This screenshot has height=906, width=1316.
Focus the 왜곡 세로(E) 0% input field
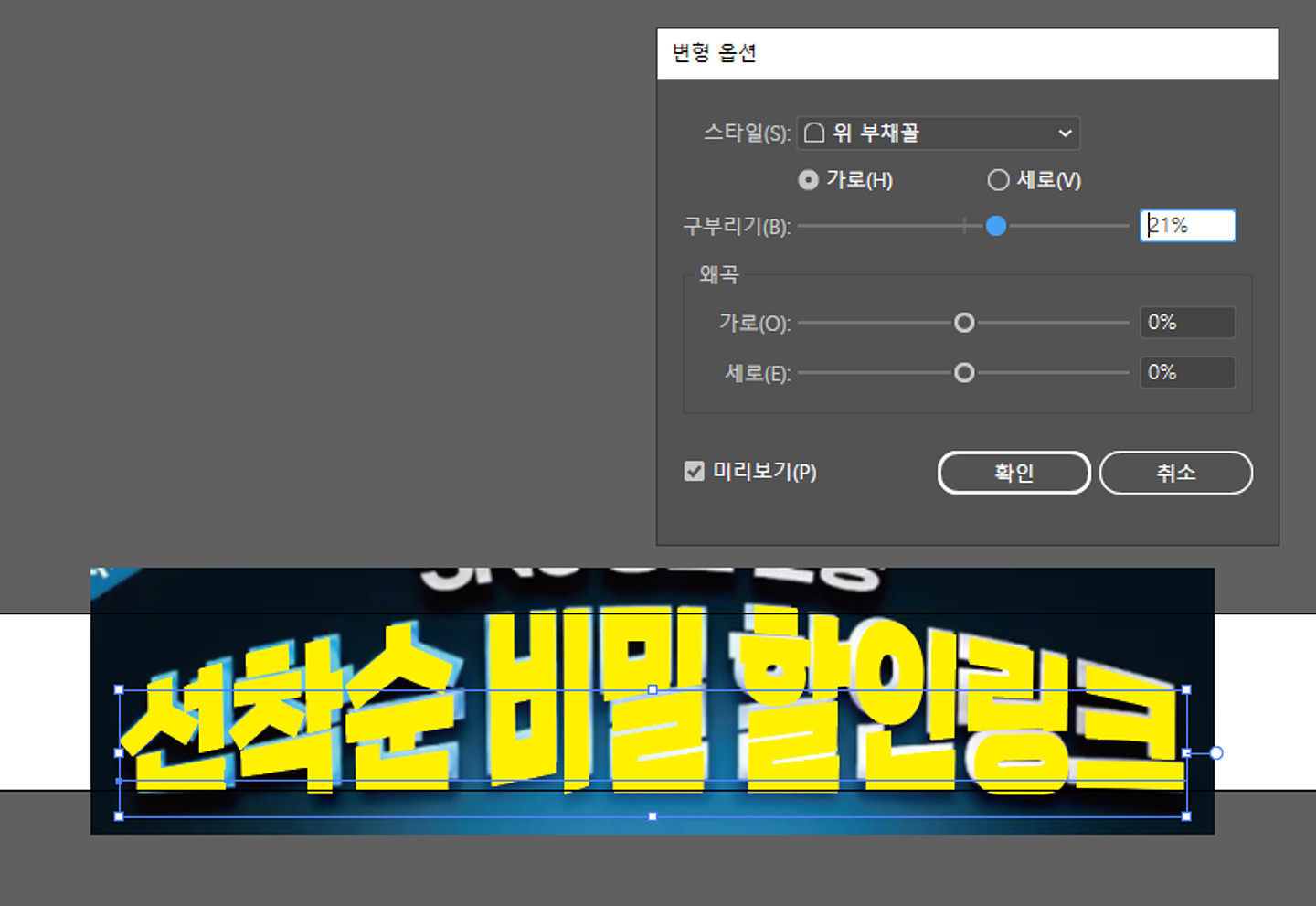[1187, 373]
